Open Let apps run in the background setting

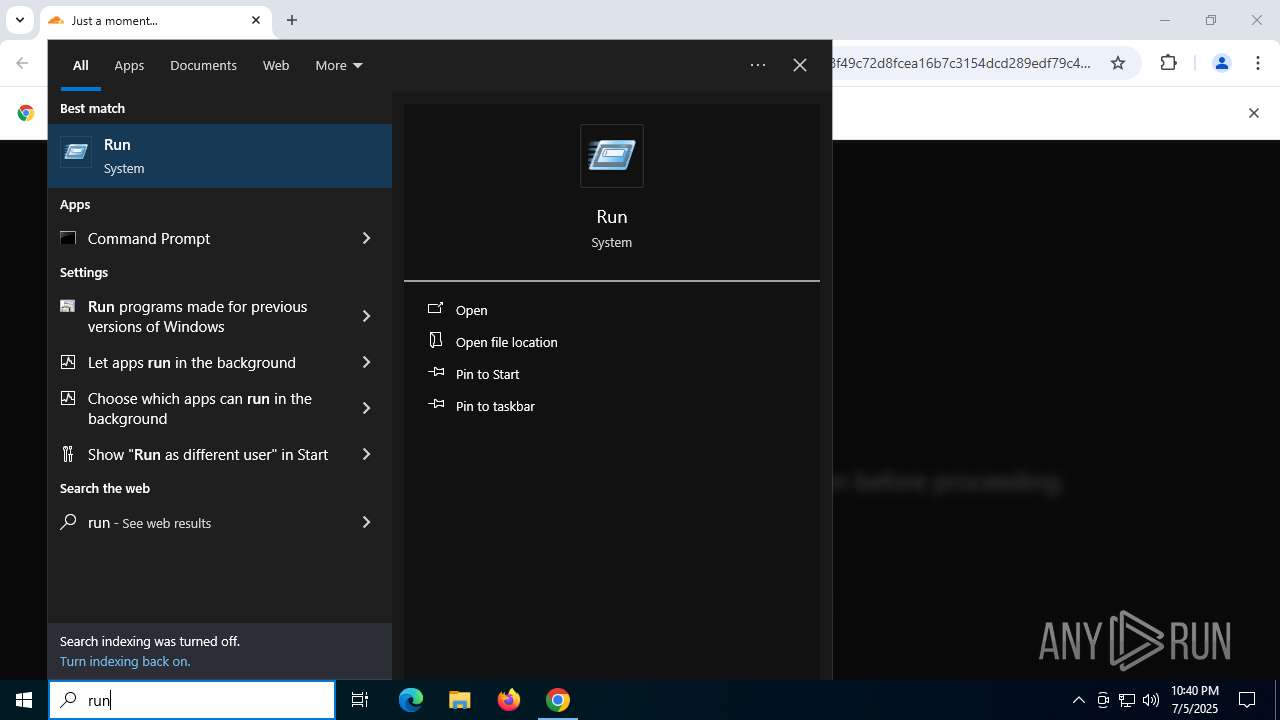coord(194,362)
